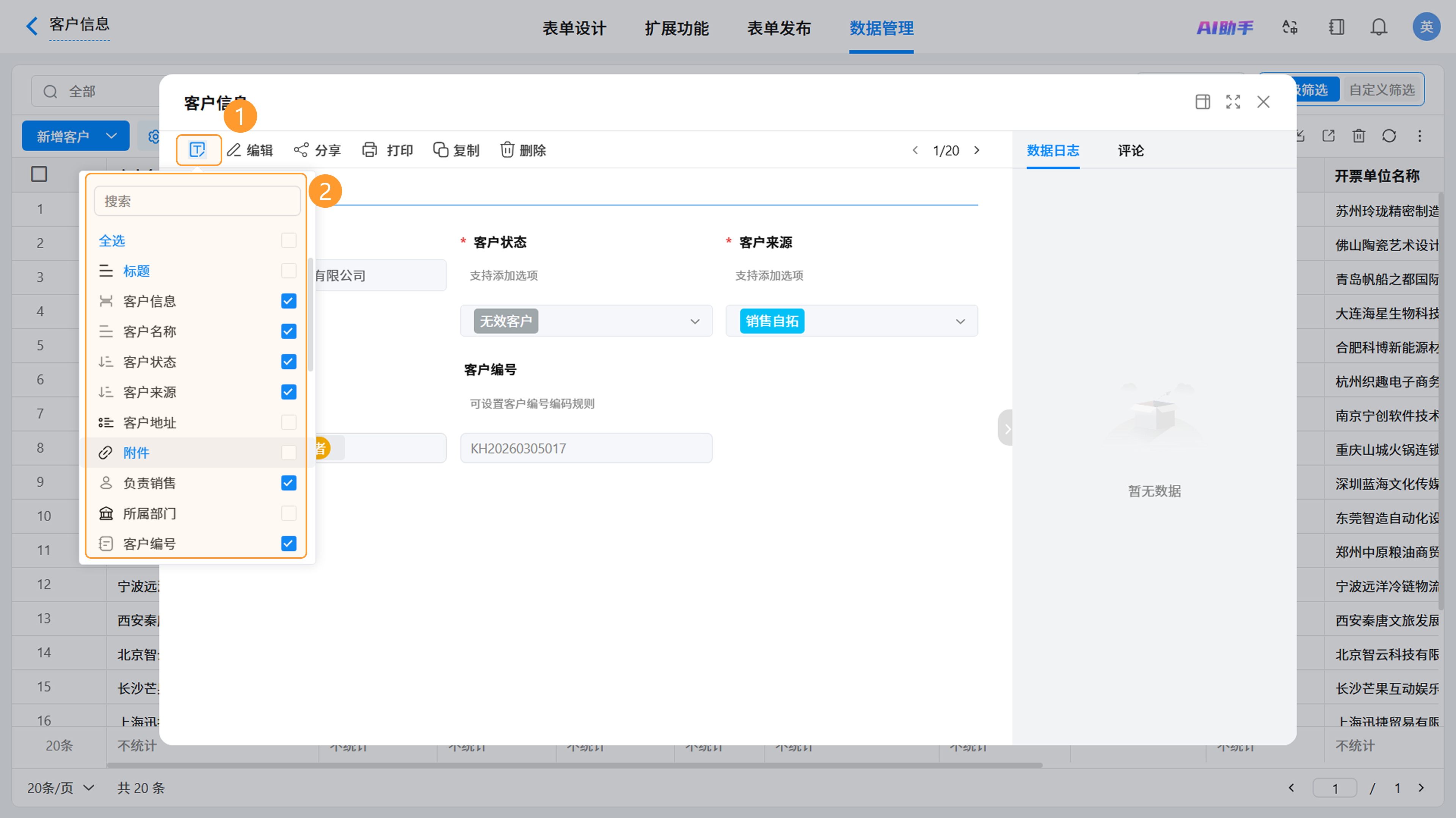The image size is (1456, 818).
Task: Click the field display settings icon
Action: coord(197,150)
